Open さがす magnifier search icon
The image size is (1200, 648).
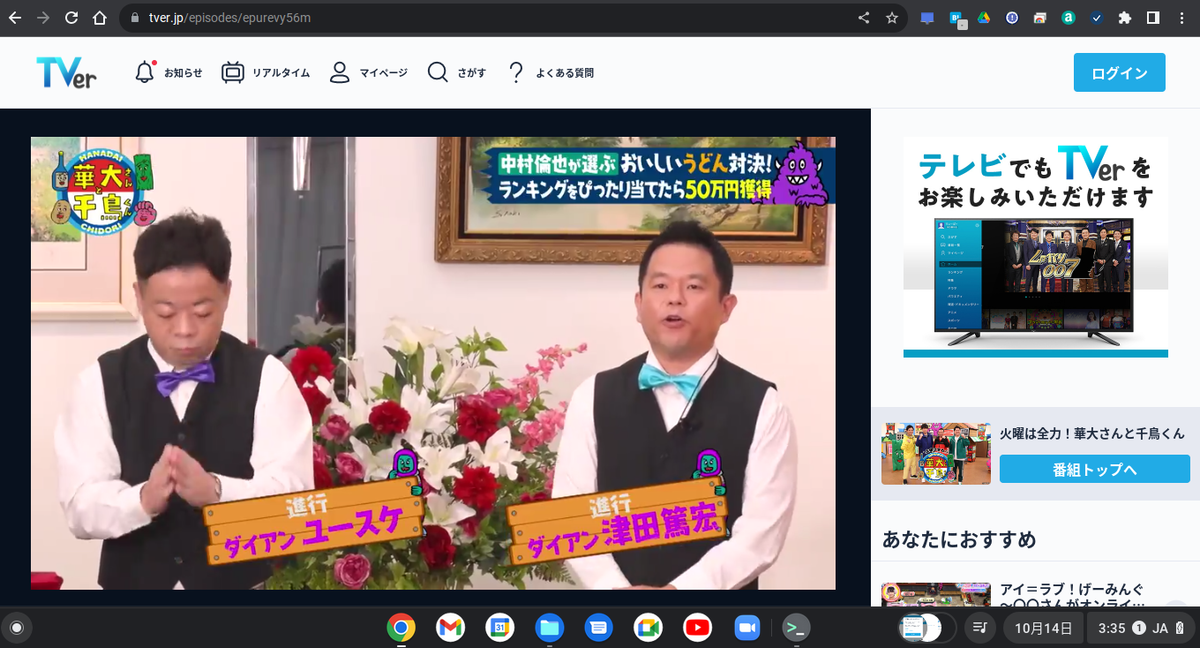[x=437, y=72]
